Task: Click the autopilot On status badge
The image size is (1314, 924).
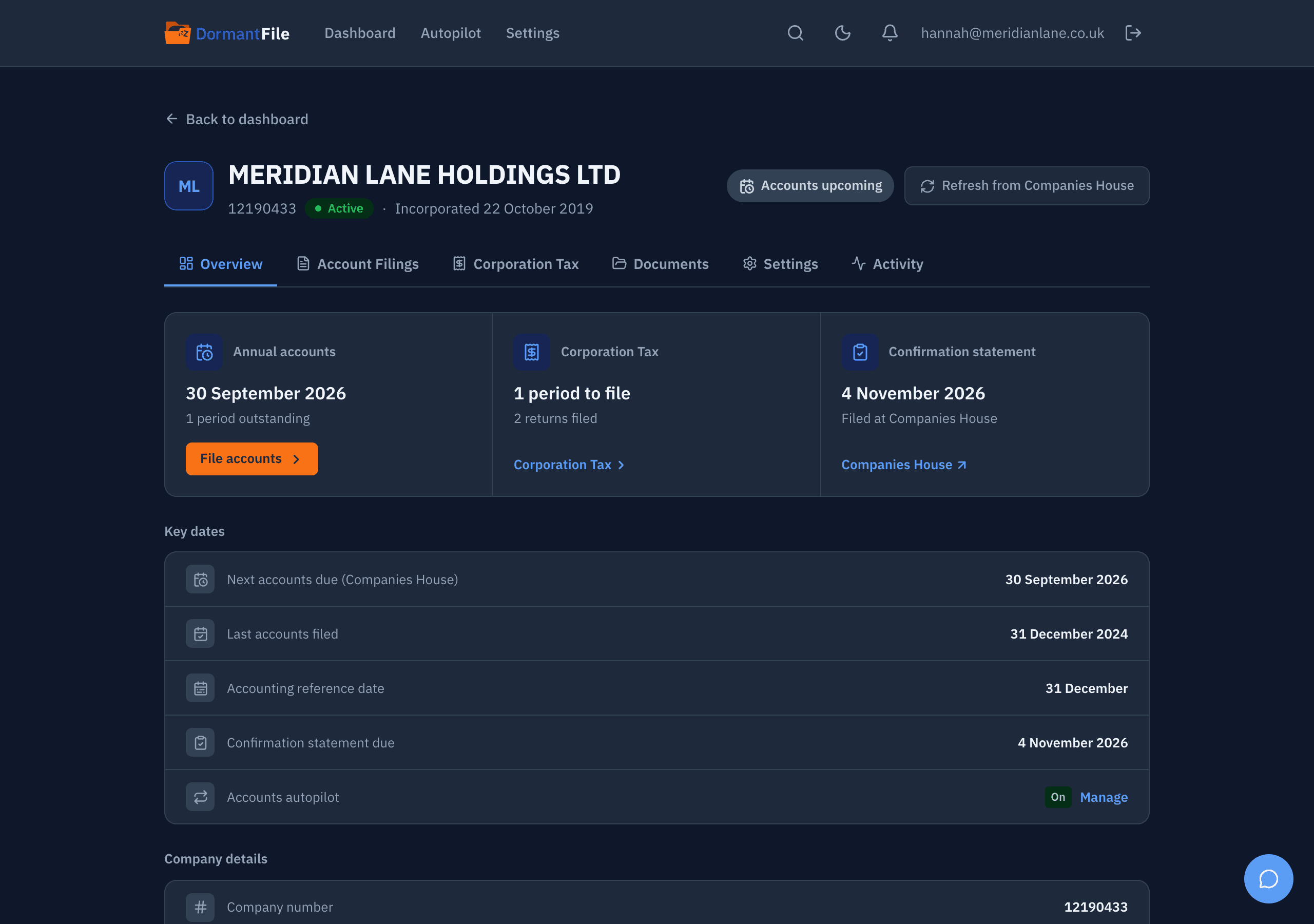Action: (1057, 797)
